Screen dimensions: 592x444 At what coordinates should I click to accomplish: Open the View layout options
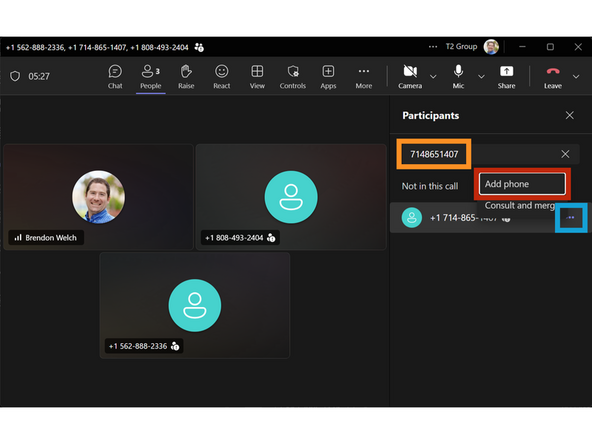coord(257,76)
